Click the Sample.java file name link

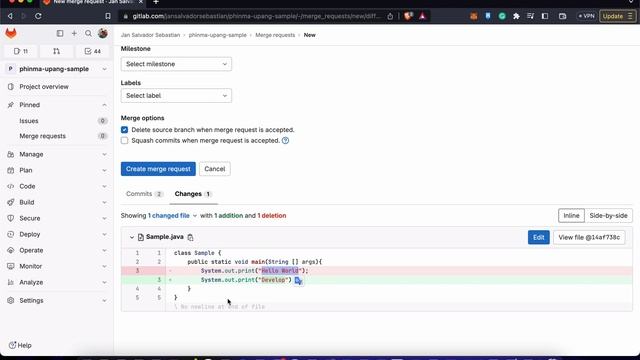164,237
